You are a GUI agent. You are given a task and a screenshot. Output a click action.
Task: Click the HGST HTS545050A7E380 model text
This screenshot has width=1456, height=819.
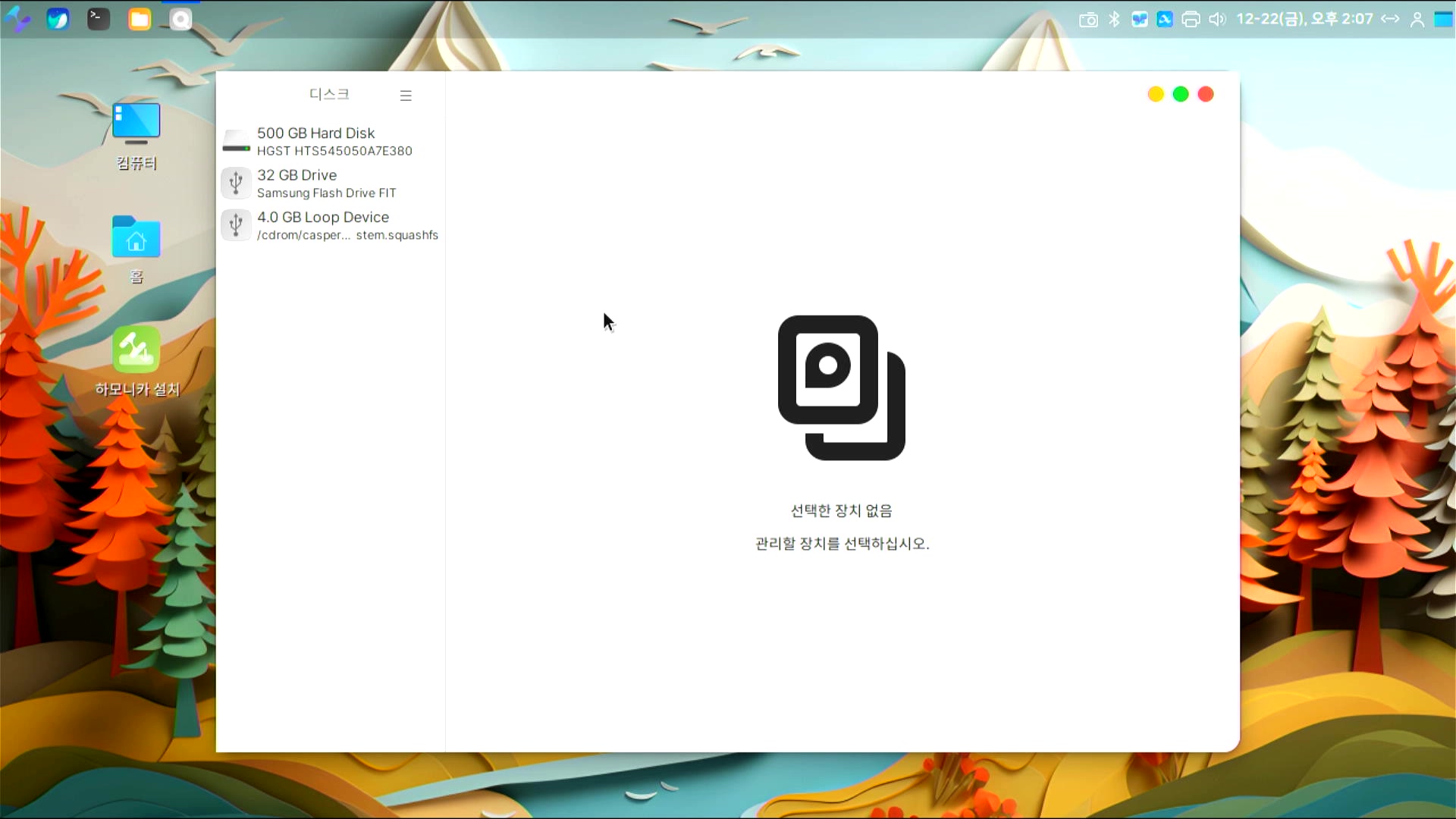(334, 151)
